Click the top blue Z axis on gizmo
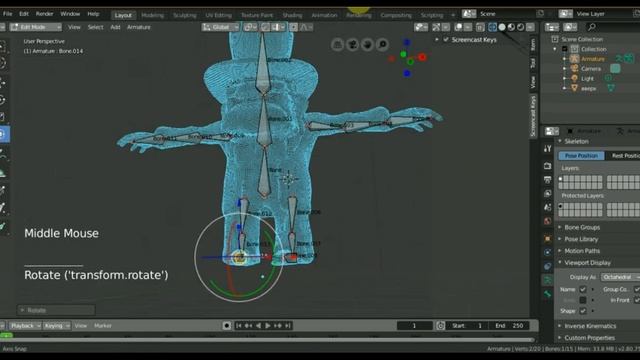The width and height of the screenshot is (640, 360). click(x=407, y=42)
